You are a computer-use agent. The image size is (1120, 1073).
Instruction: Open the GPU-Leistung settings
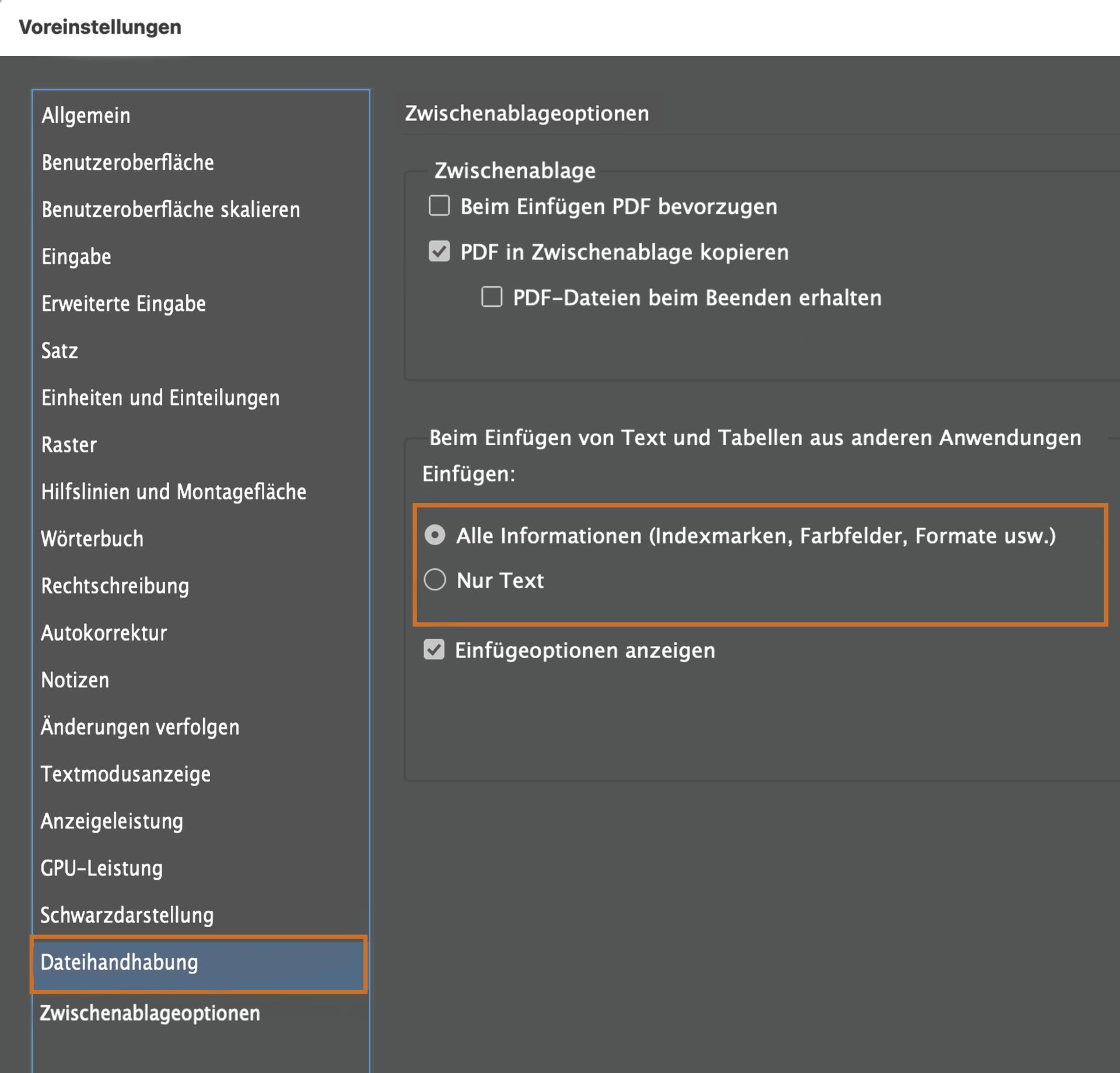point(101,868)
